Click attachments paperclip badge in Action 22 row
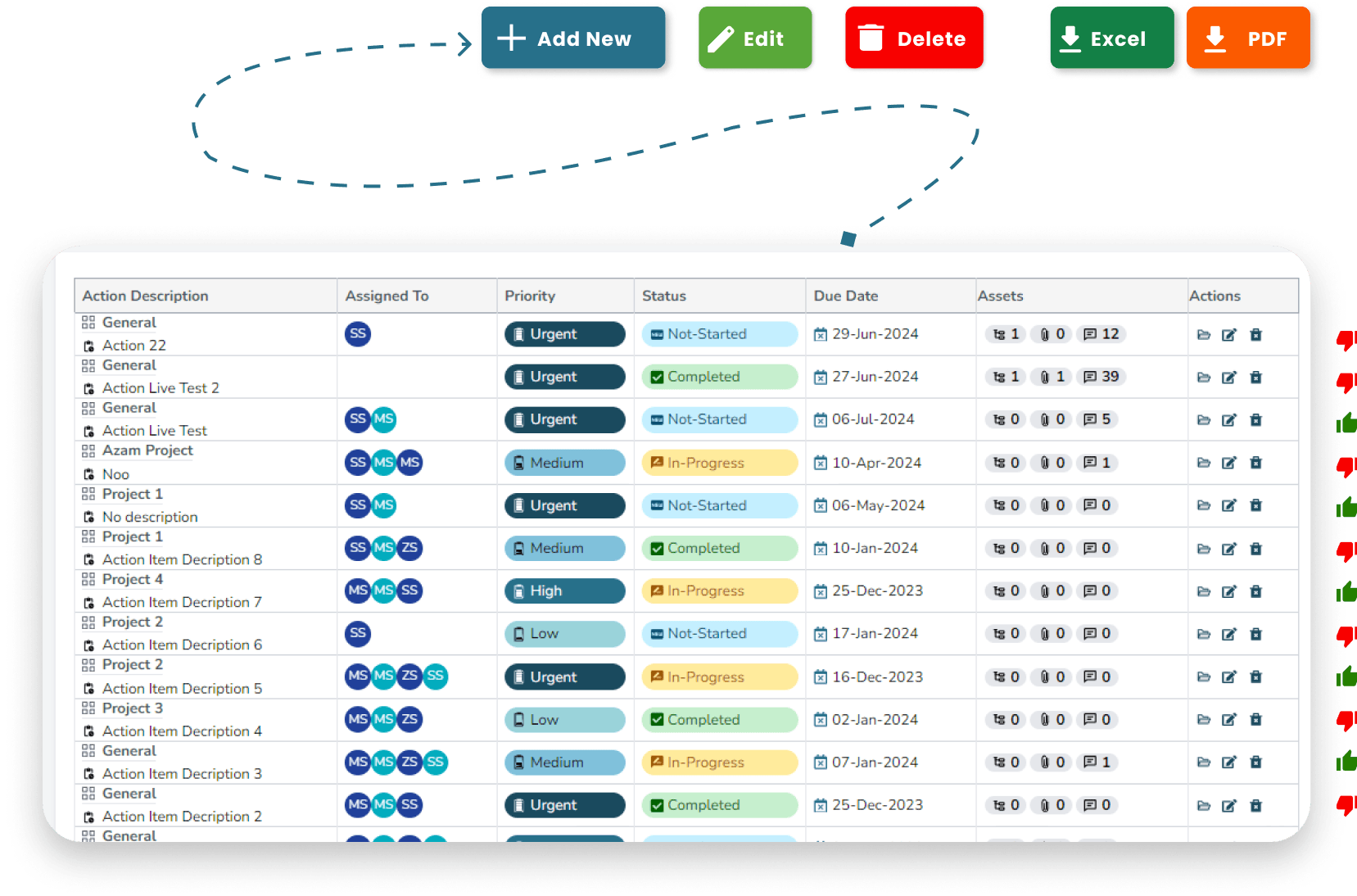Screen dimensions: 1357x896 [1052, 334]
